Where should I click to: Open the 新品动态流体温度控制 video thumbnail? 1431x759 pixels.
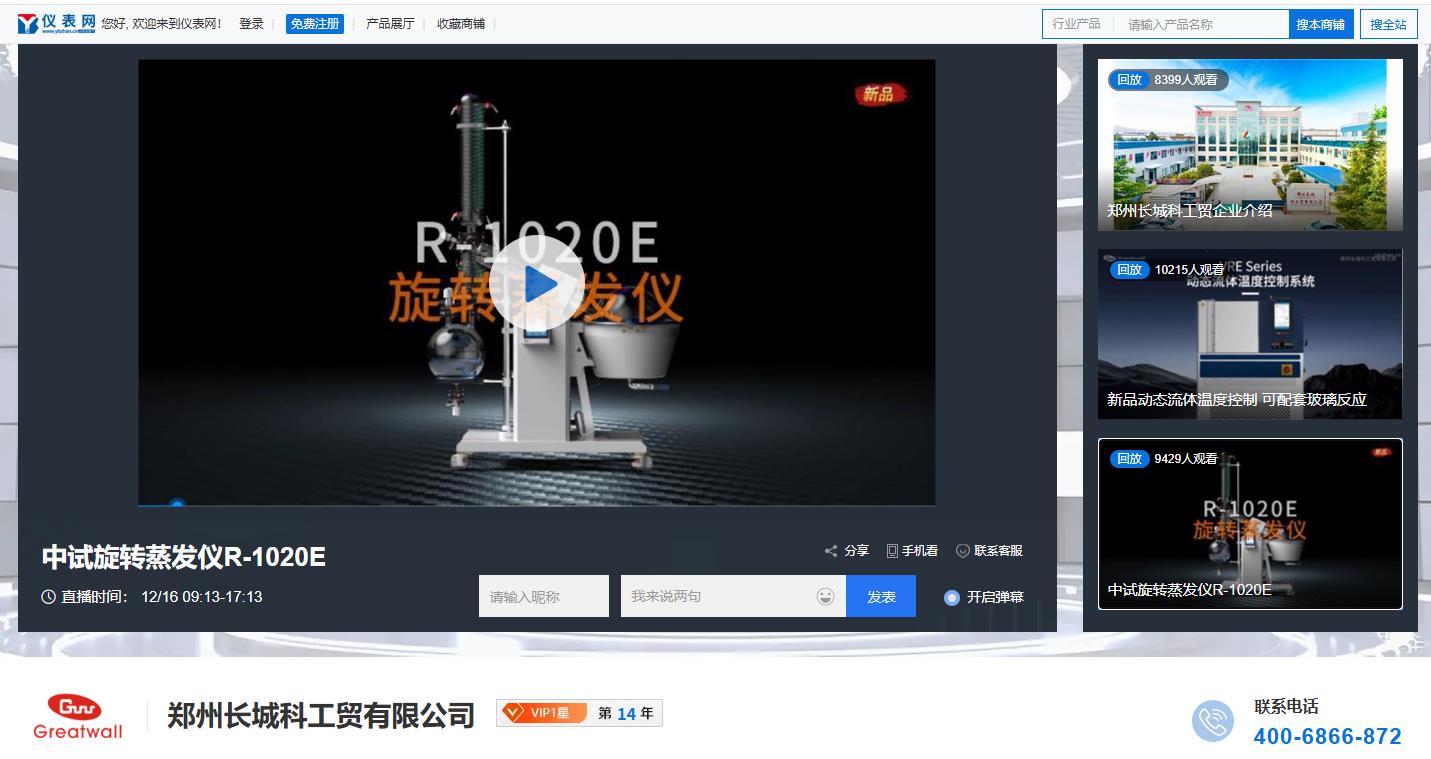tap(1250, 334)
